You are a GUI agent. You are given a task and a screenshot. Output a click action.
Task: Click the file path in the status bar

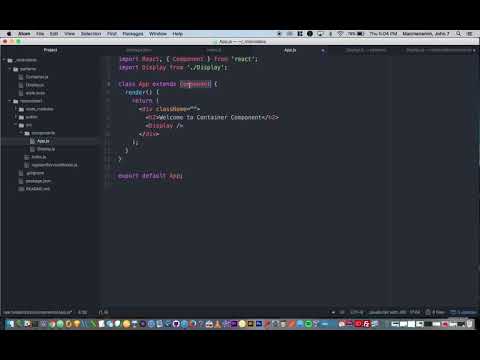click(x=37, y=312)
